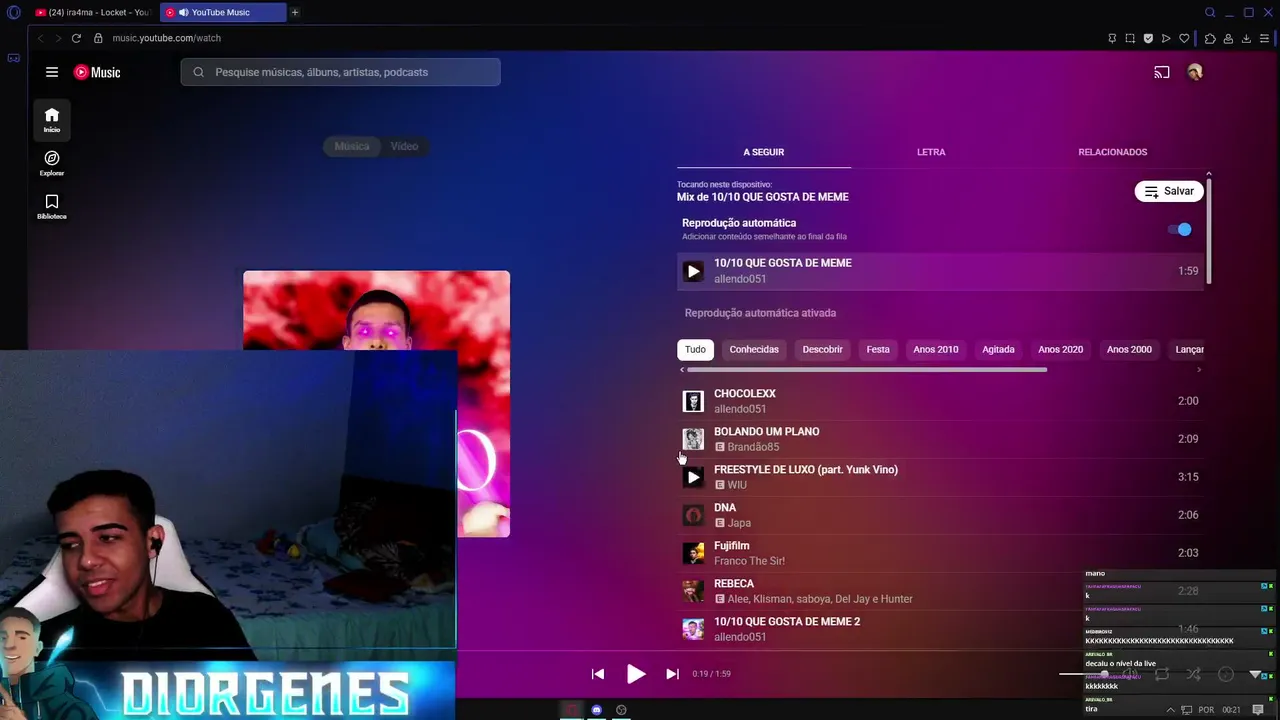Switch to Vídeo mode toggle

click(404, 146)
